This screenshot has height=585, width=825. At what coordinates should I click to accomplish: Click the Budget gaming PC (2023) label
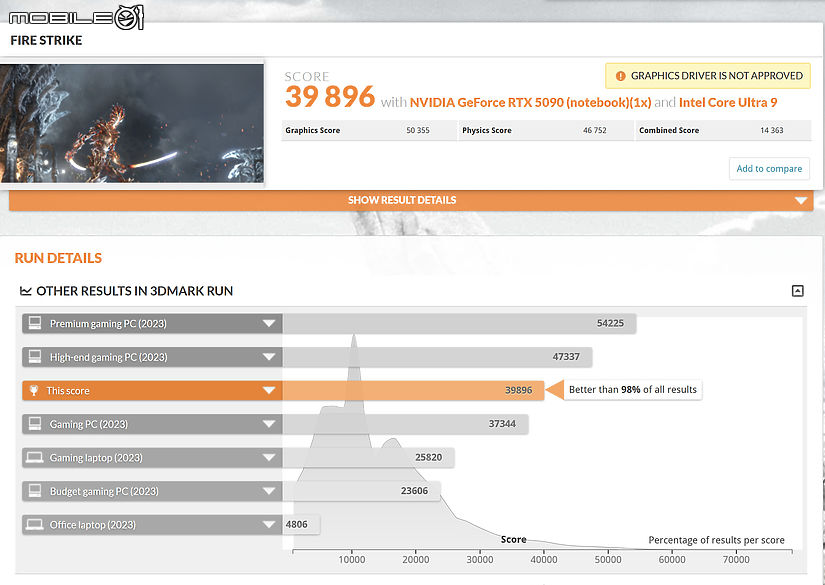104,491
